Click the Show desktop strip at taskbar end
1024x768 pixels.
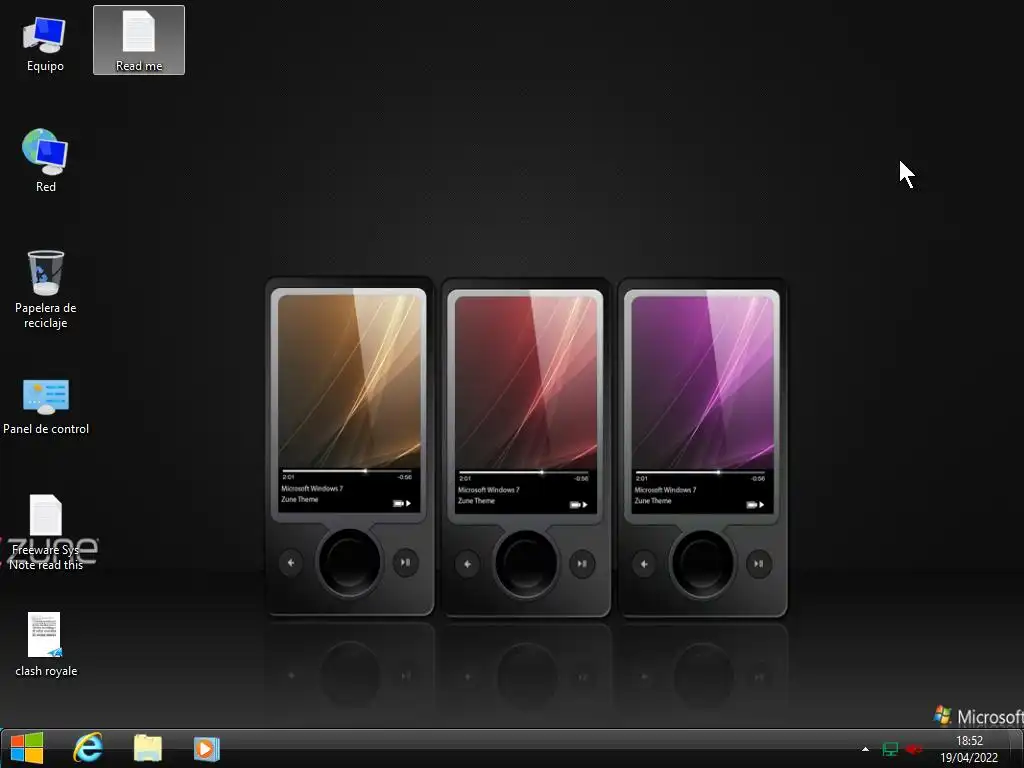click(x=1017, y=748)
